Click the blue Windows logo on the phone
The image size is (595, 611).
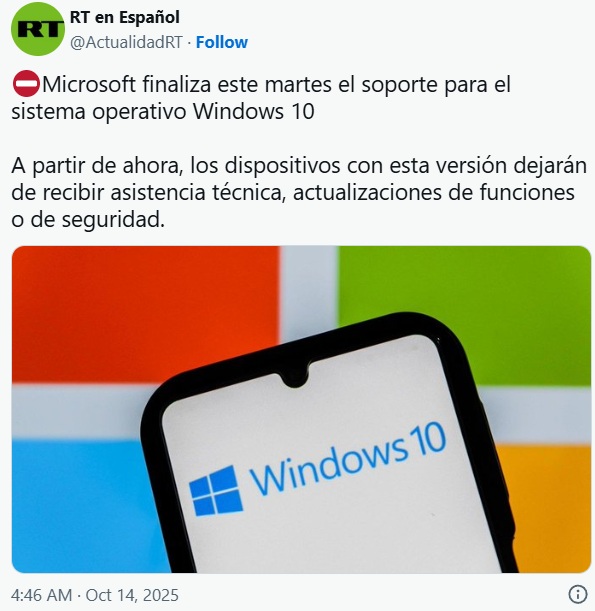click(215, 491)
